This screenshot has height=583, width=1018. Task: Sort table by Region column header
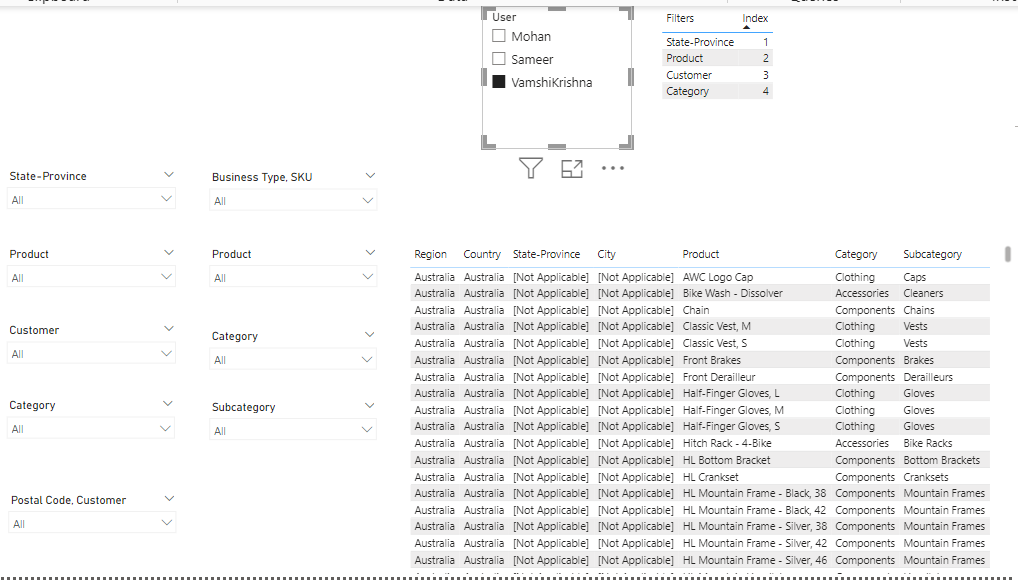tap(430, 254)
